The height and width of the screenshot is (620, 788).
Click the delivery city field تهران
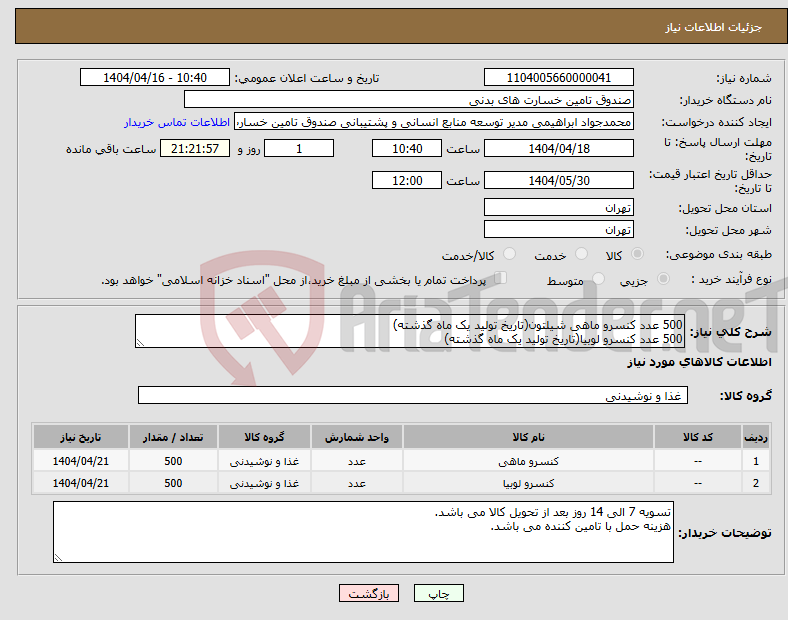coord(558,229)
